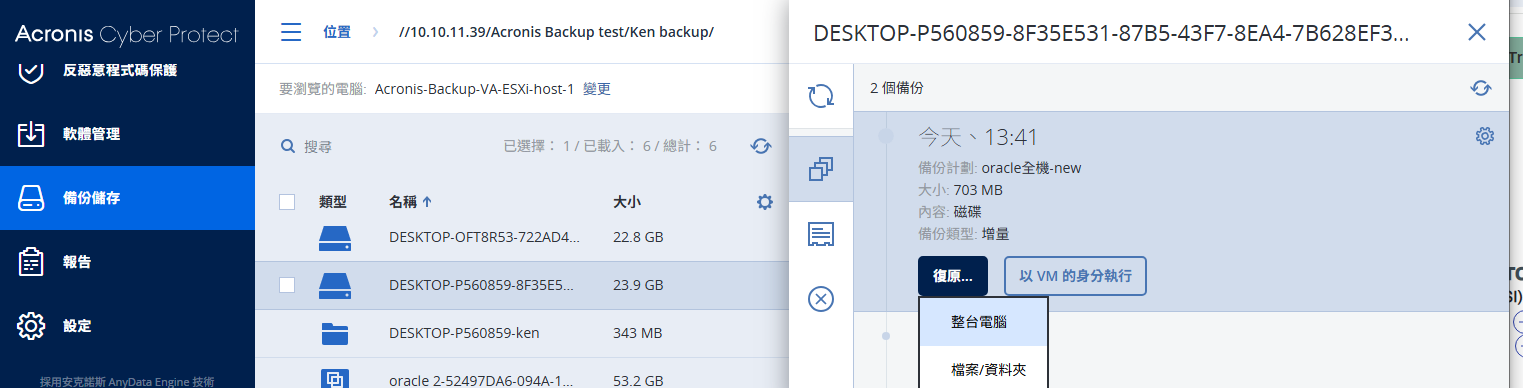Click 以 VM 的身分執行 button
The image size is (1523, 388).
point(1075,276)
